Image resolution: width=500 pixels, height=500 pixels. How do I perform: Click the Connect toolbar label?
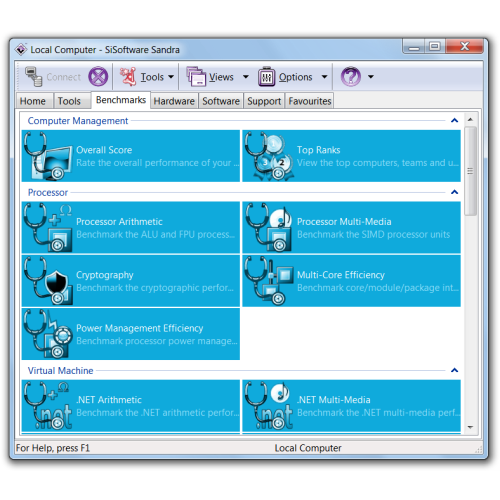[63, 77]
